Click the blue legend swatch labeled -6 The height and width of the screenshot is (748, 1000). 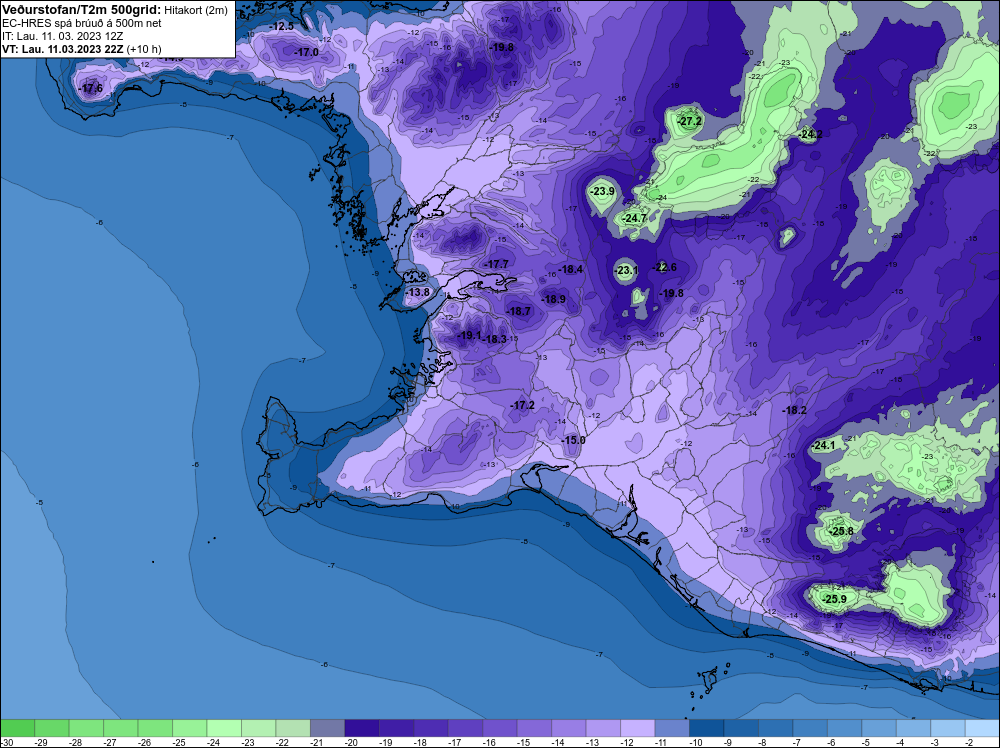point(844,728)
